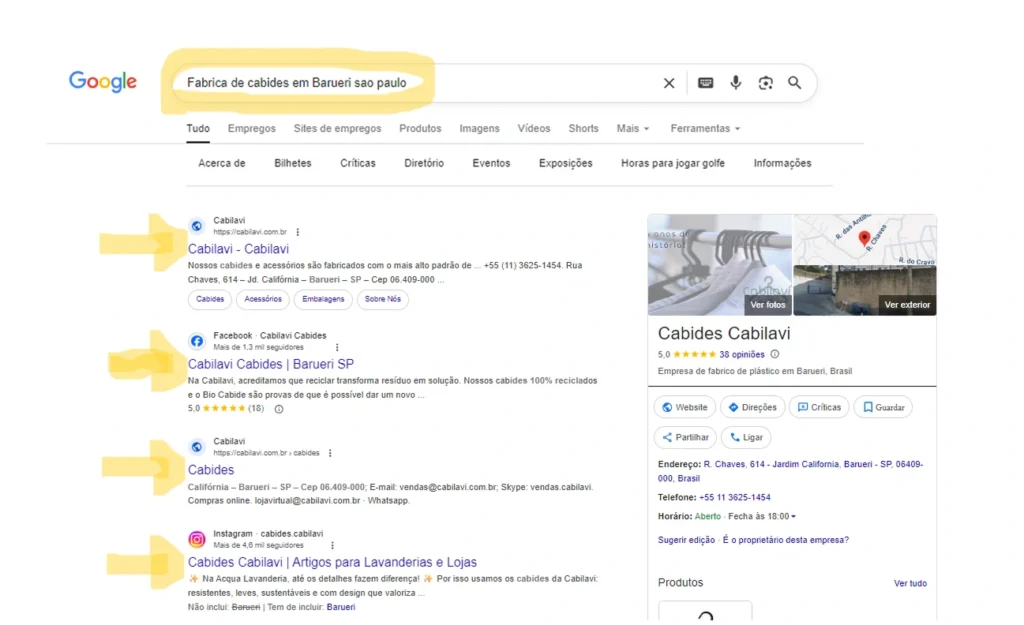1024x625 pixels.
Task: Click the Google logo
Action: tap(103, 82)
